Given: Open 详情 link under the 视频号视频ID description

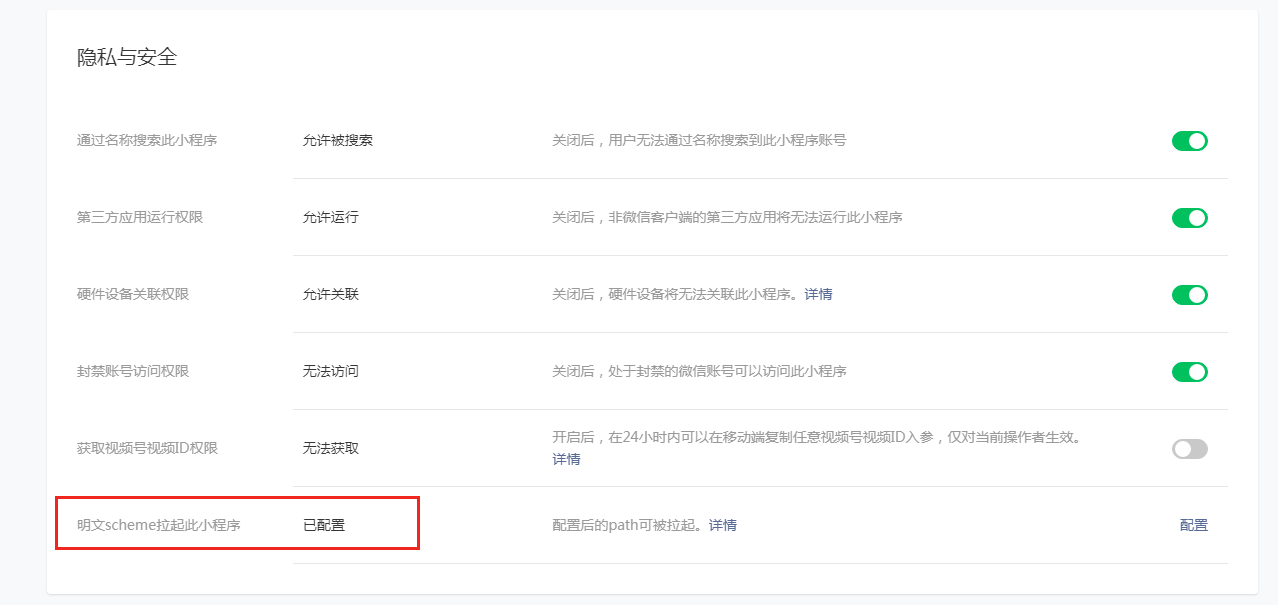Looking at the screenshot, I should 566,459.
